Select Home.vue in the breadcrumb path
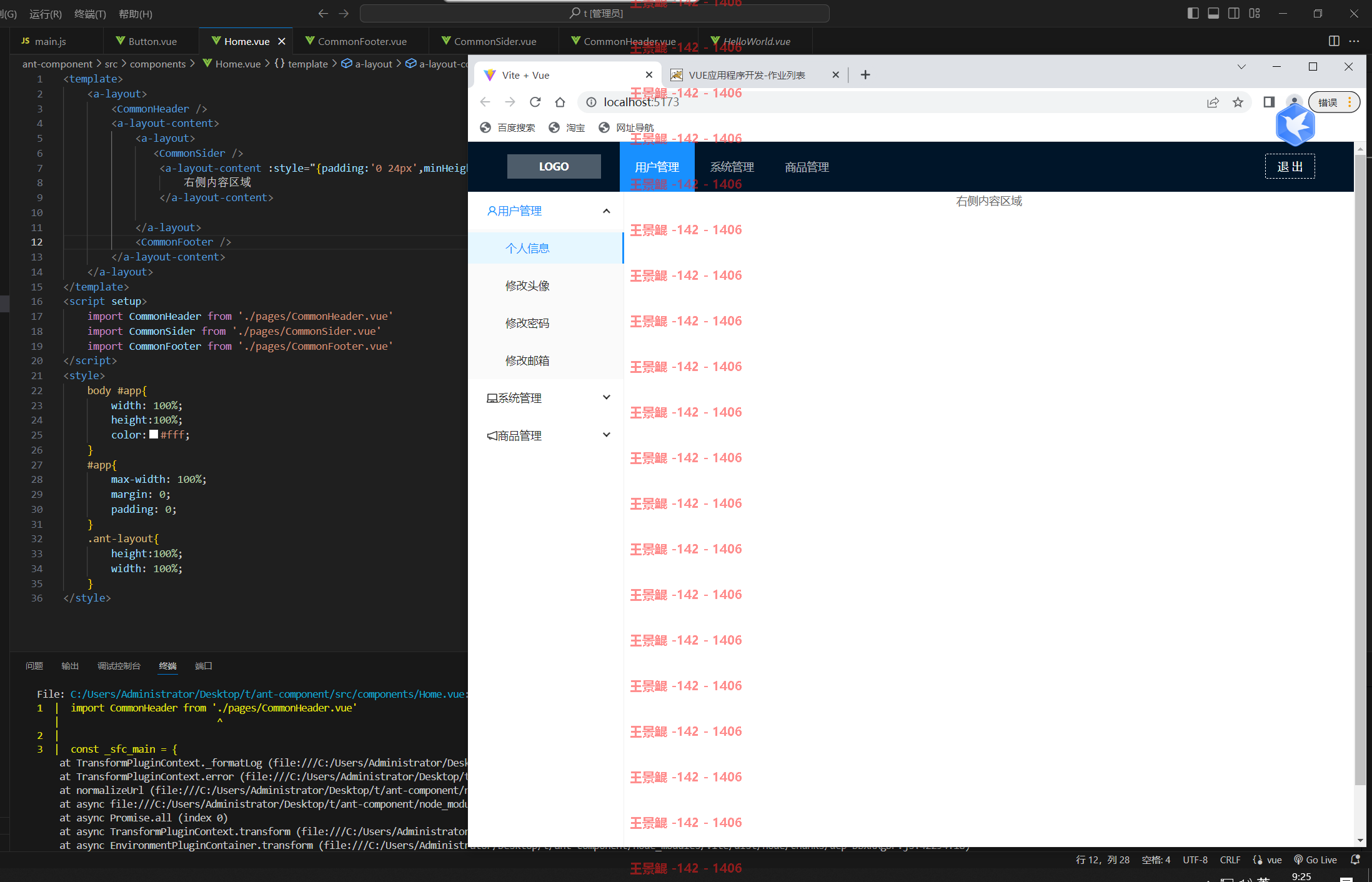This screenshot has height=882, width=1372. tap(231, 64)
